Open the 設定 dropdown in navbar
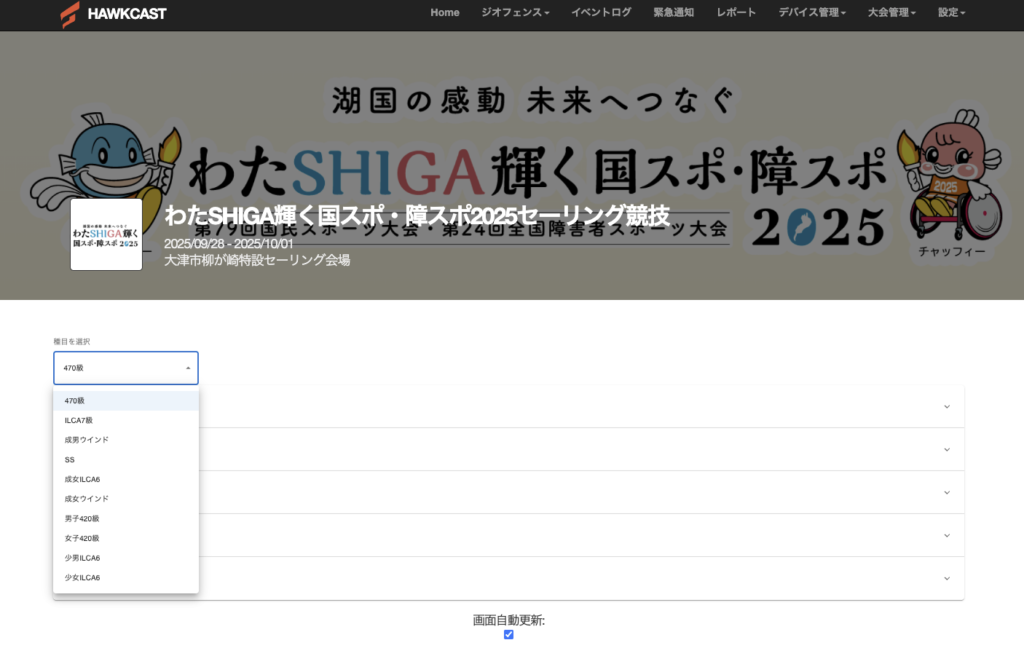Image resolution: width=1024 pixels, height=648 pixels. click(951, 13)
